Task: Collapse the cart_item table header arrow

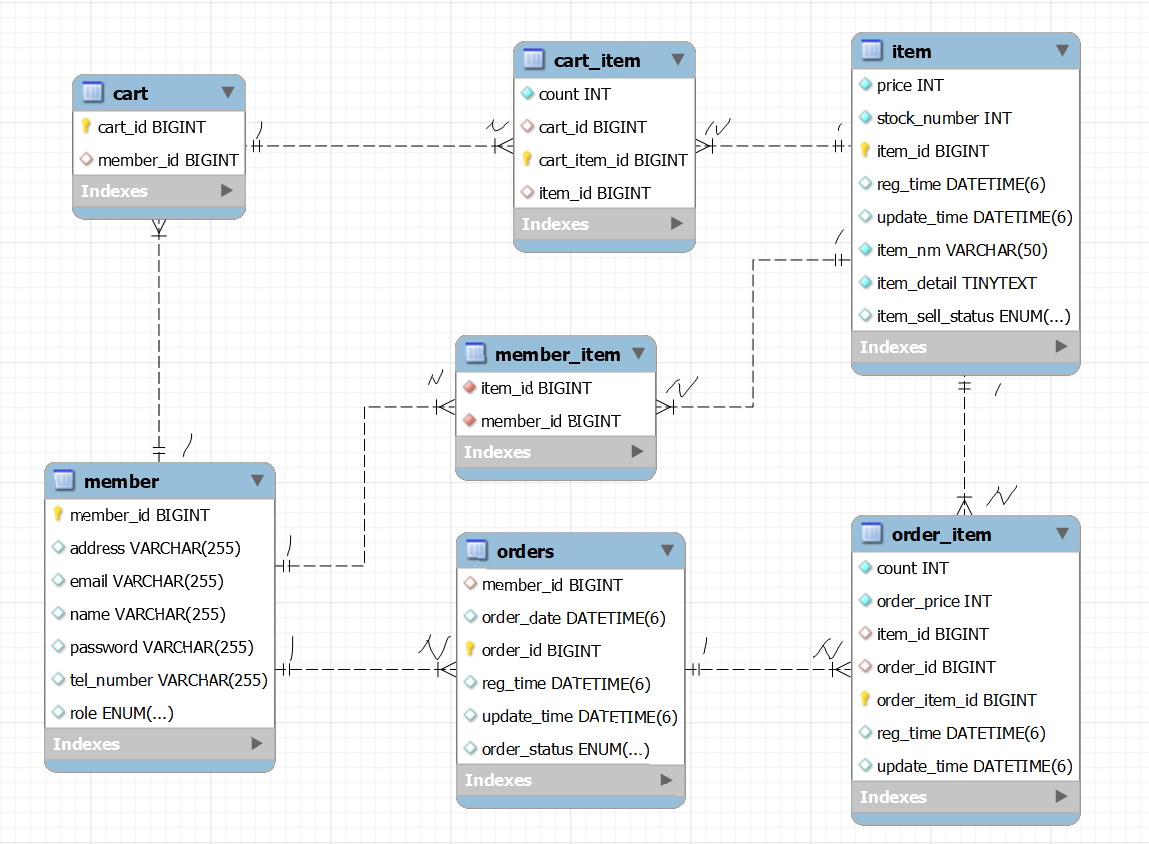Action: [678, 59]
